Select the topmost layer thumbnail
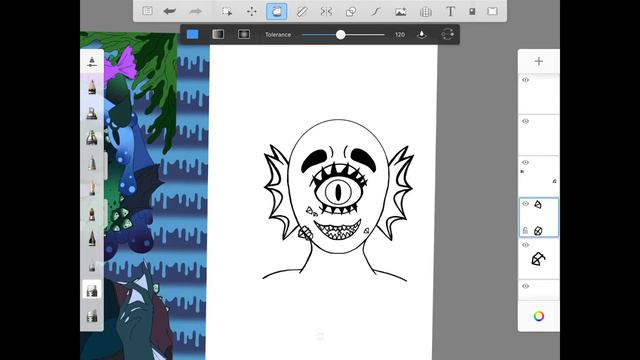The height and width of the screenshot is (360, 640). point(539,94)
